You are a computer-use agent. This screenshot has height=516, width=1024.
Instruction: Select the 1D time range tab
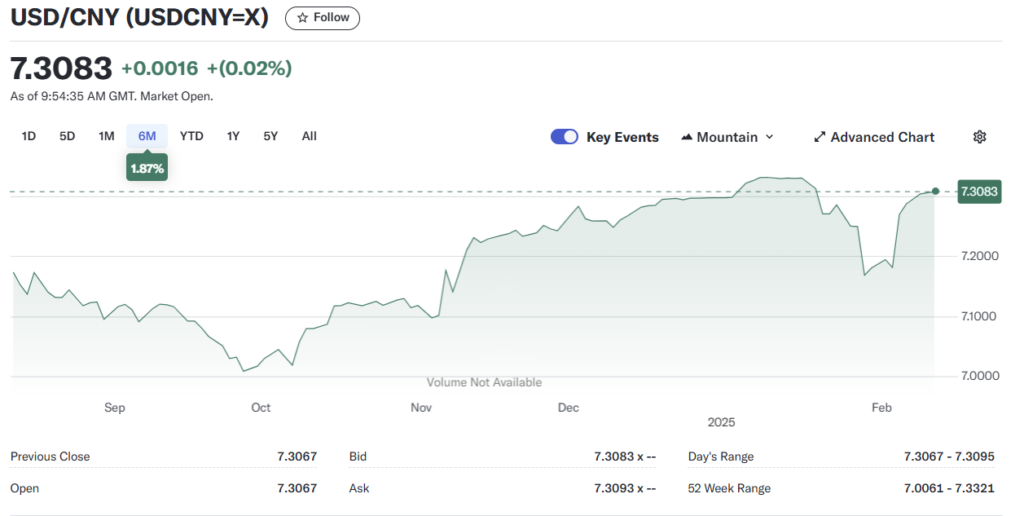click(29, 136)
